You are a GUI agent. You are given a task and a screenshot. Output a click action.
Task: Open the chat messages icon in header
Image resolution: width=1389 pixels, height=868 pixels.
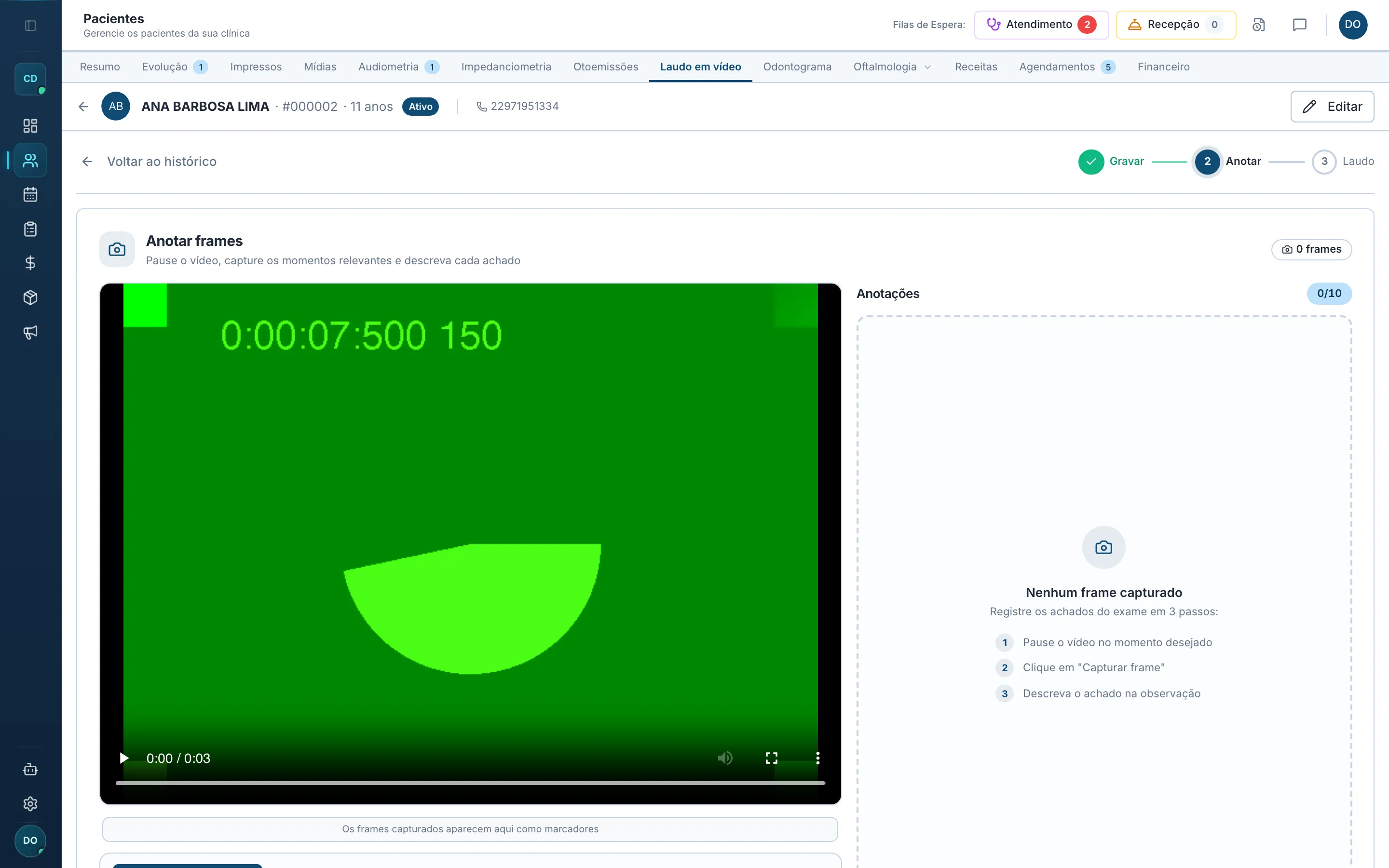(x=1299, y=25)
